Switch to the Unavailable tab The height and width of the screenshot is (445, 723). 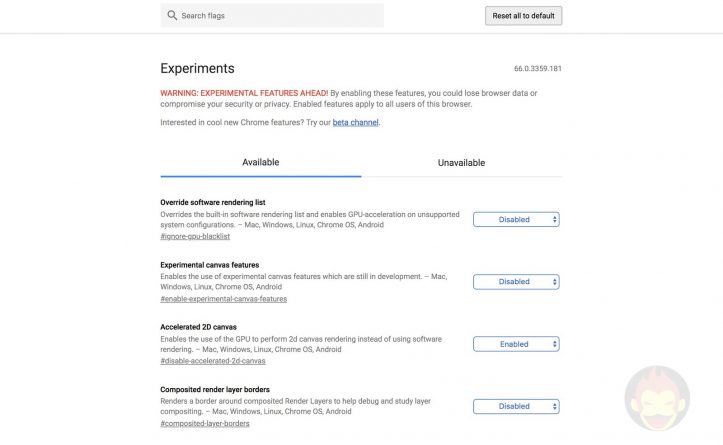[461, 162]
